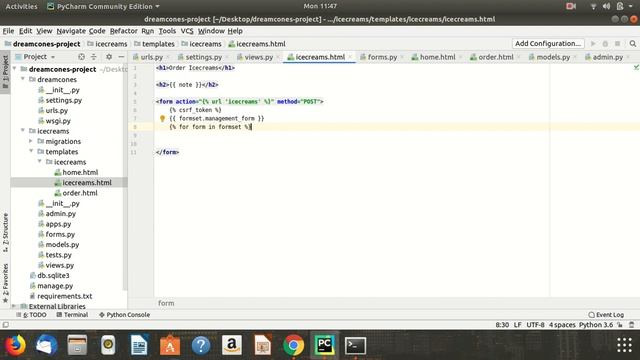
Task: Open Help icon in the dock
Action: [x=201, y=345]
